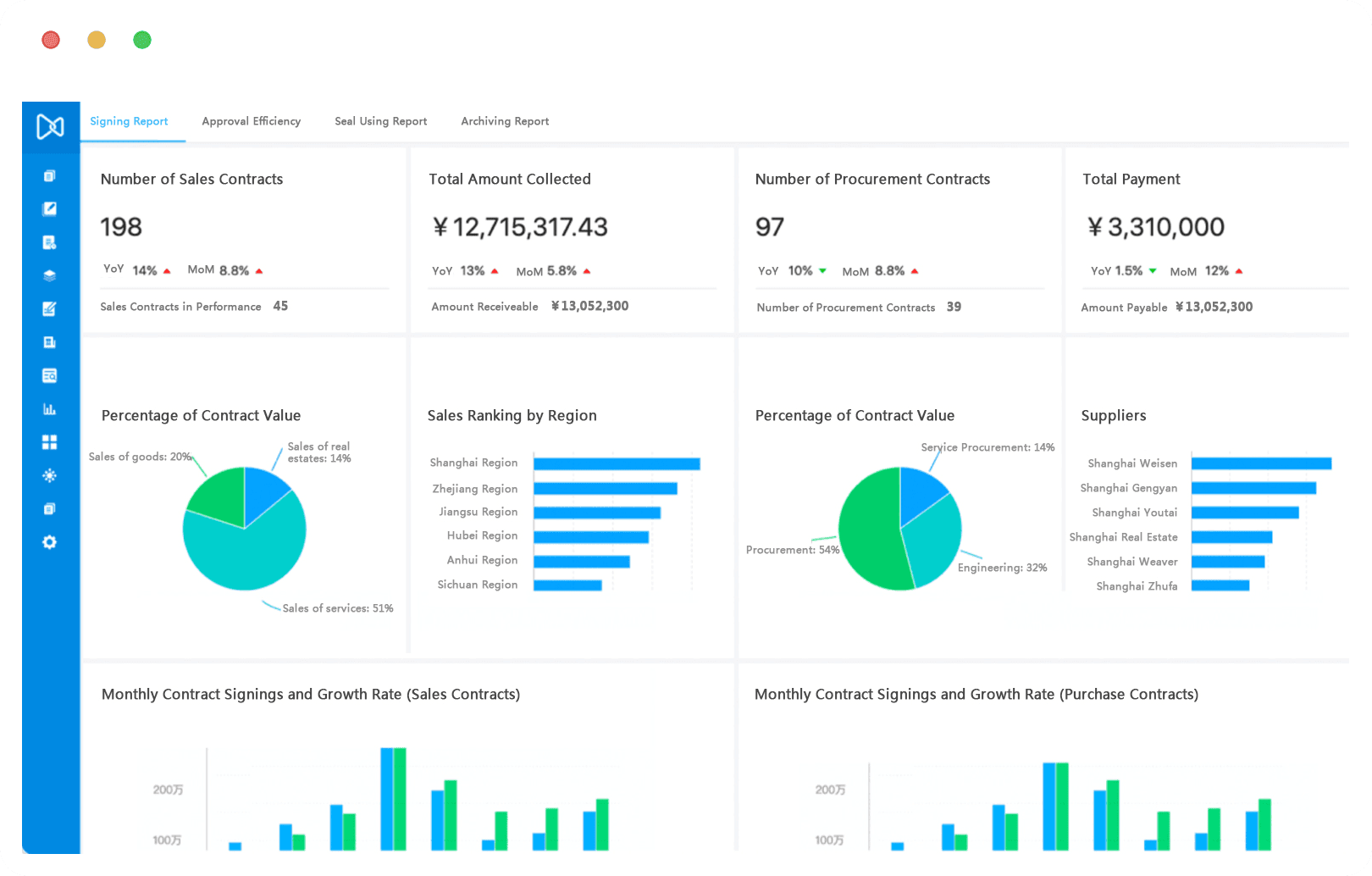Click the Amount Payable value ¥13,052,300
1372x876 pixels.
[x=1214, y=307]
